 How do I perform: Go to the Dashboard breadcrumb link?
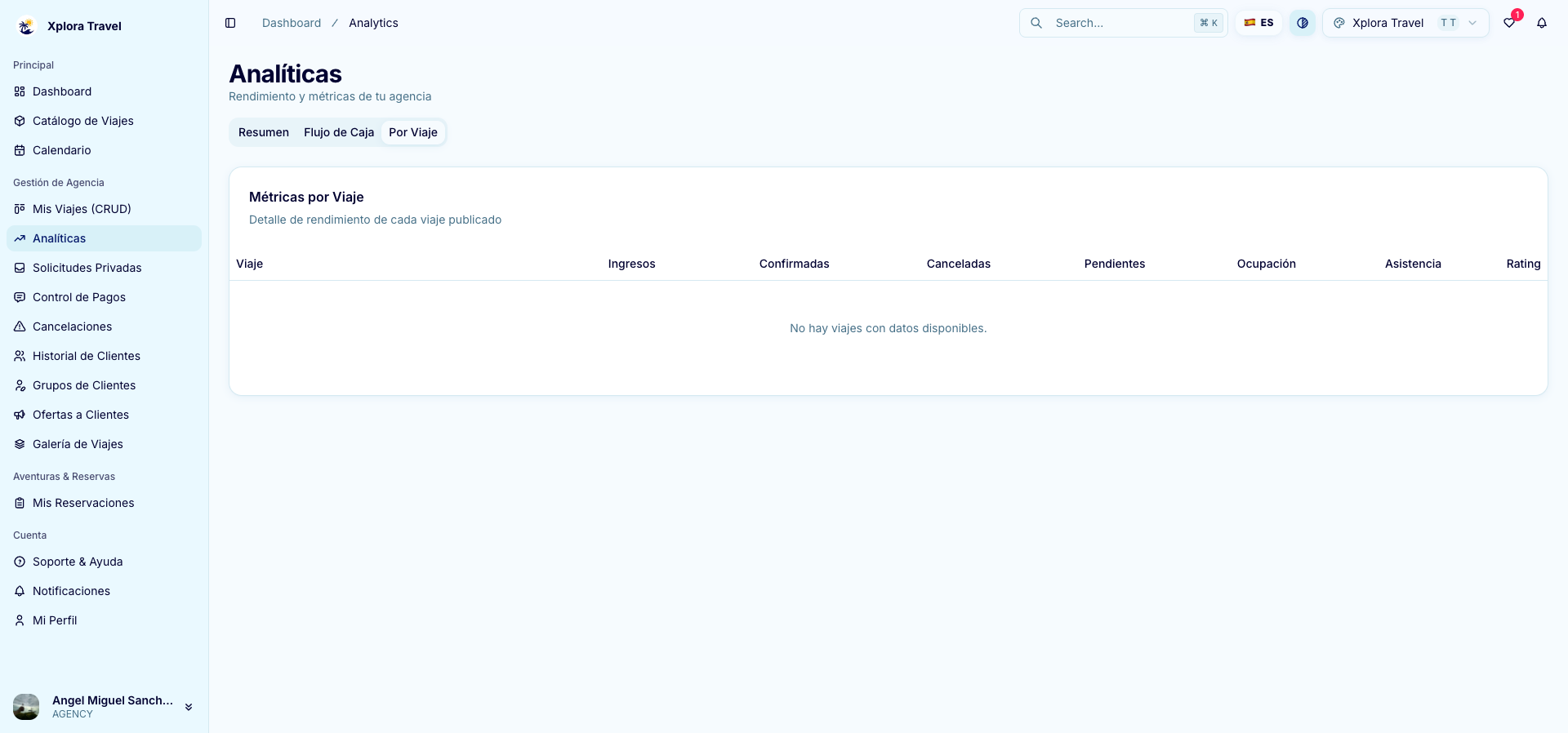(292, 23)
